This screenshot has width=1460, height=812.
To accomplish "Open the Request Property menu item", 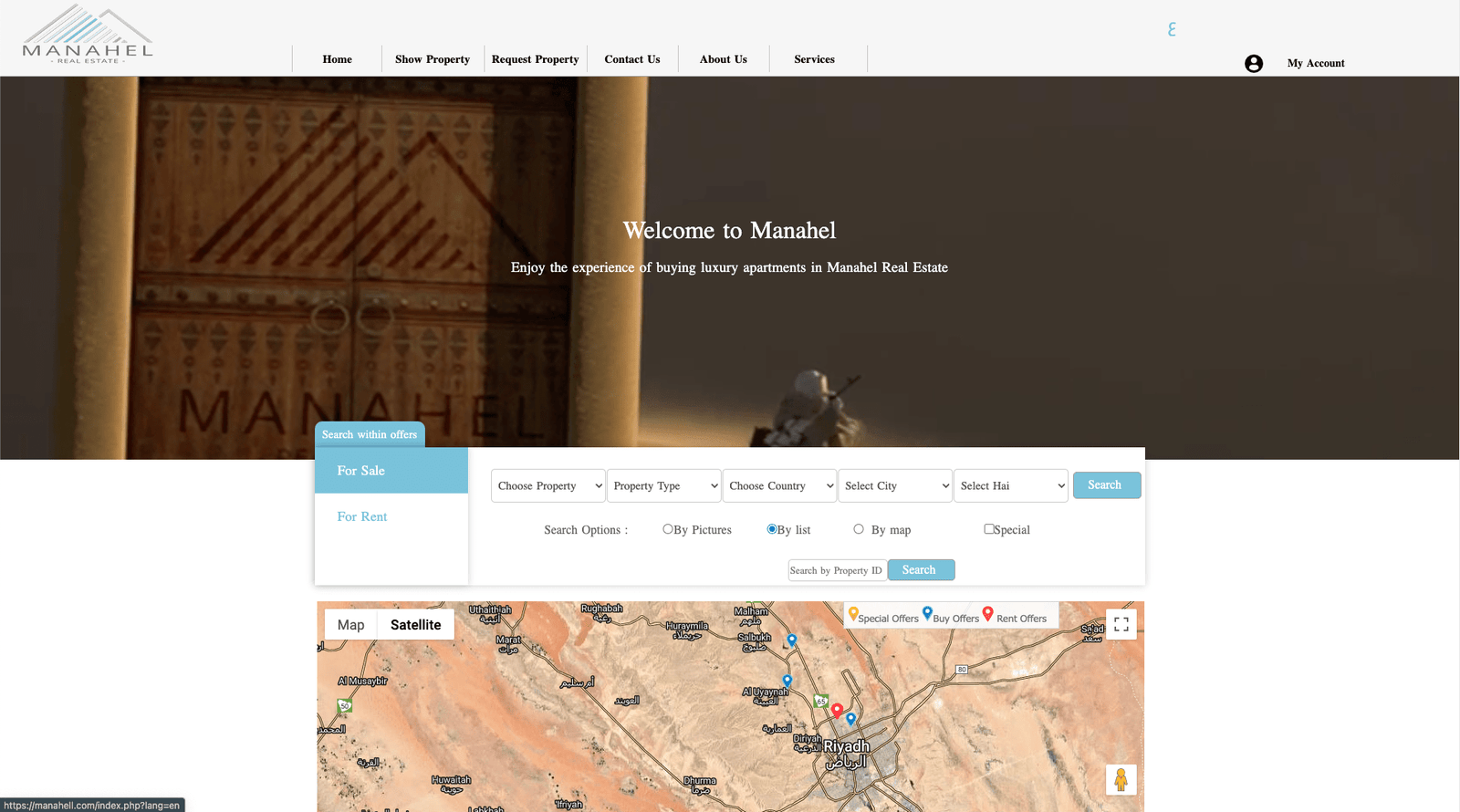I will coord(536,59).
